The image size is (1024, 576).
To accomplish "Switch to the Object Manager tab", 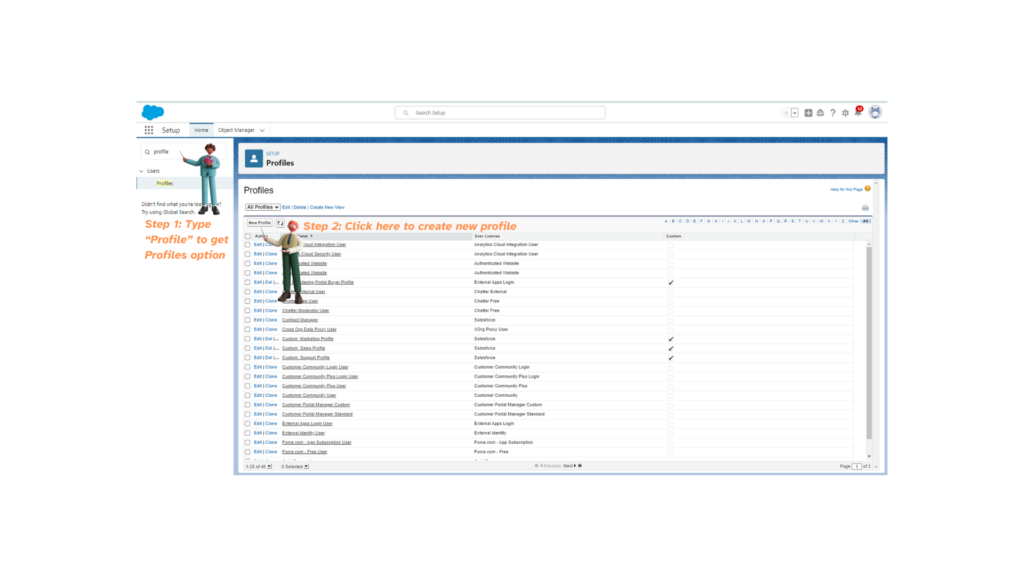I will (237, 130).
